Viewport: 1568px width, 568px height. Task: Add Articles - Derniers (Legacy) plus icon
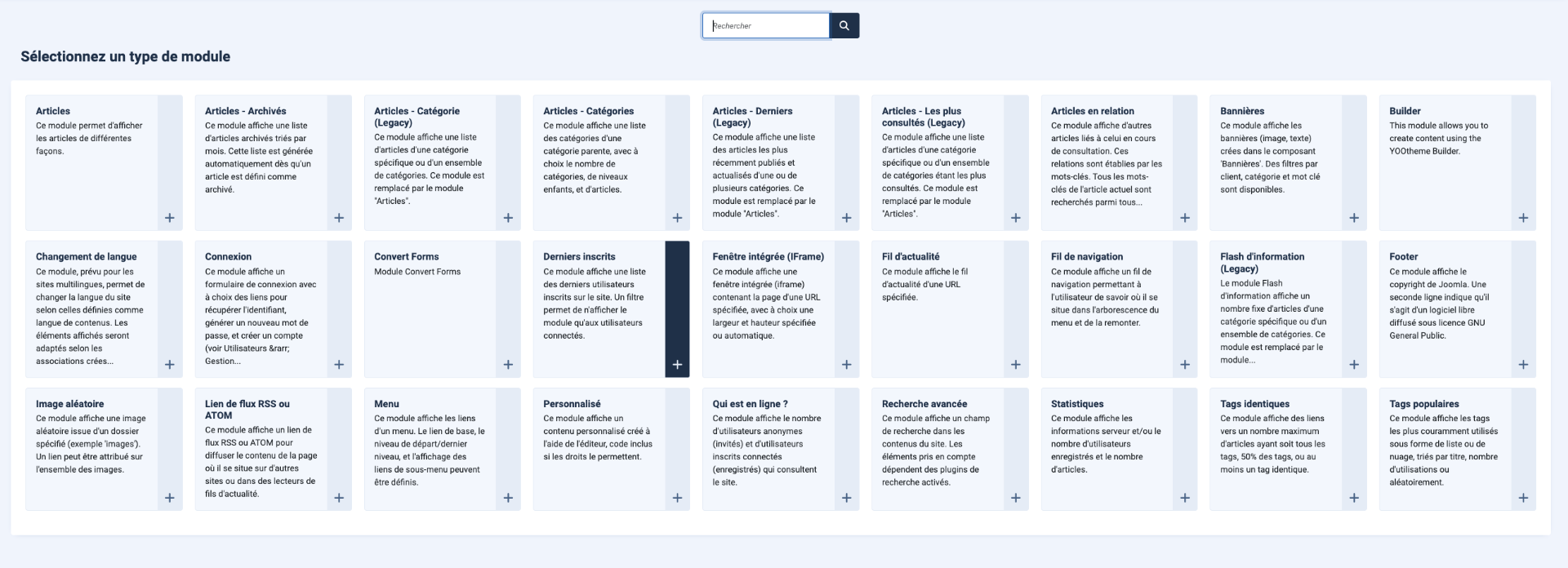coord(847,218)
